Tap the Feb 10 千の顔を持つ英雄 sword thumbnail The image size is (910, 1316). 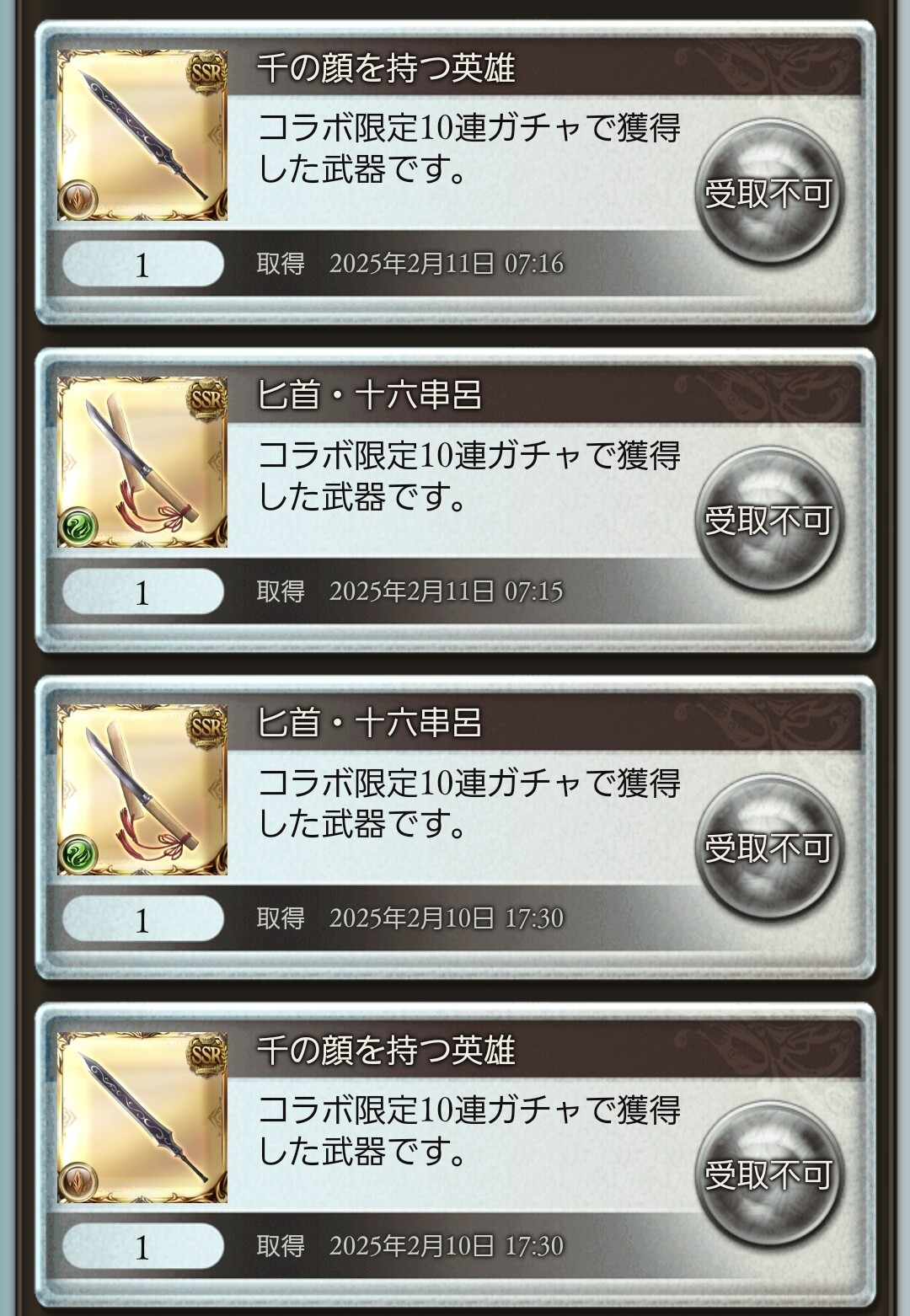tap(142, 1117)
